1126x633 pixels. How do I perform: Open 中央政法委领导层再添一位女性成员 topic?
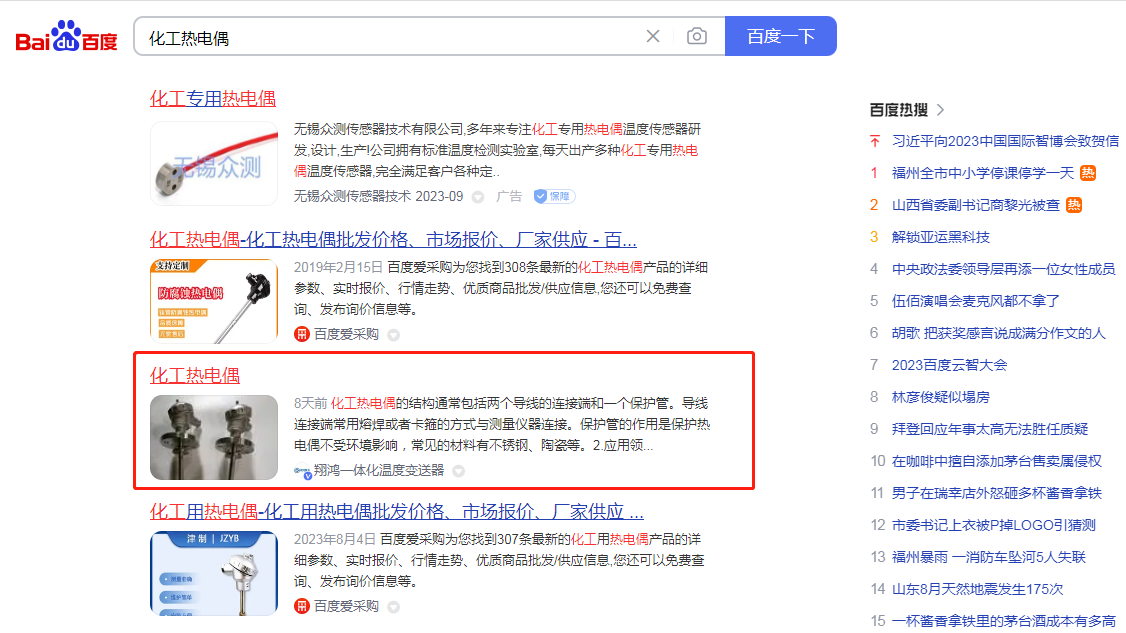point(1003,269)
